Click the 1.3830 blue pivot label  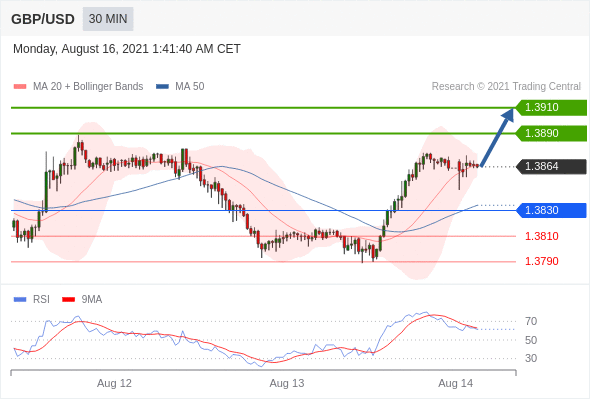coord(551,210)
